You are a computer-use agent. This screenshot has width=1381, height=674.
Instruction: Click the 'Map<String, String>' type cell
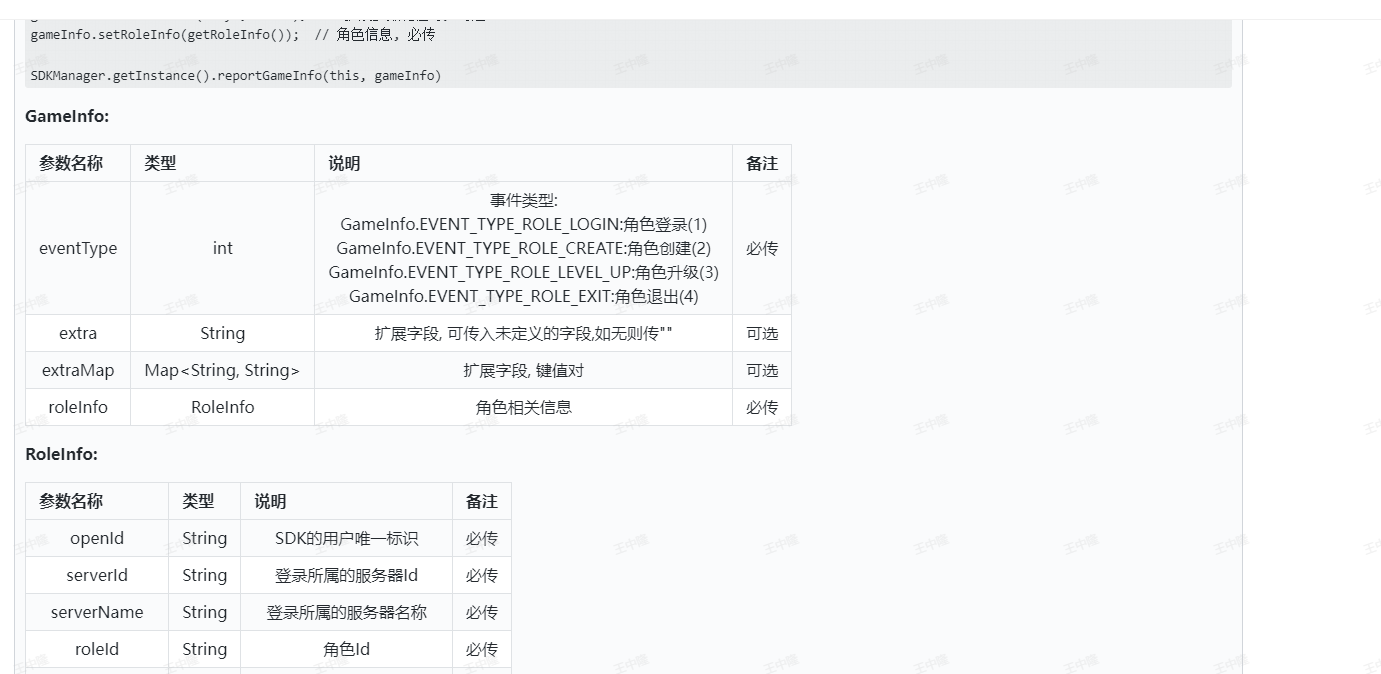(223, 370)
